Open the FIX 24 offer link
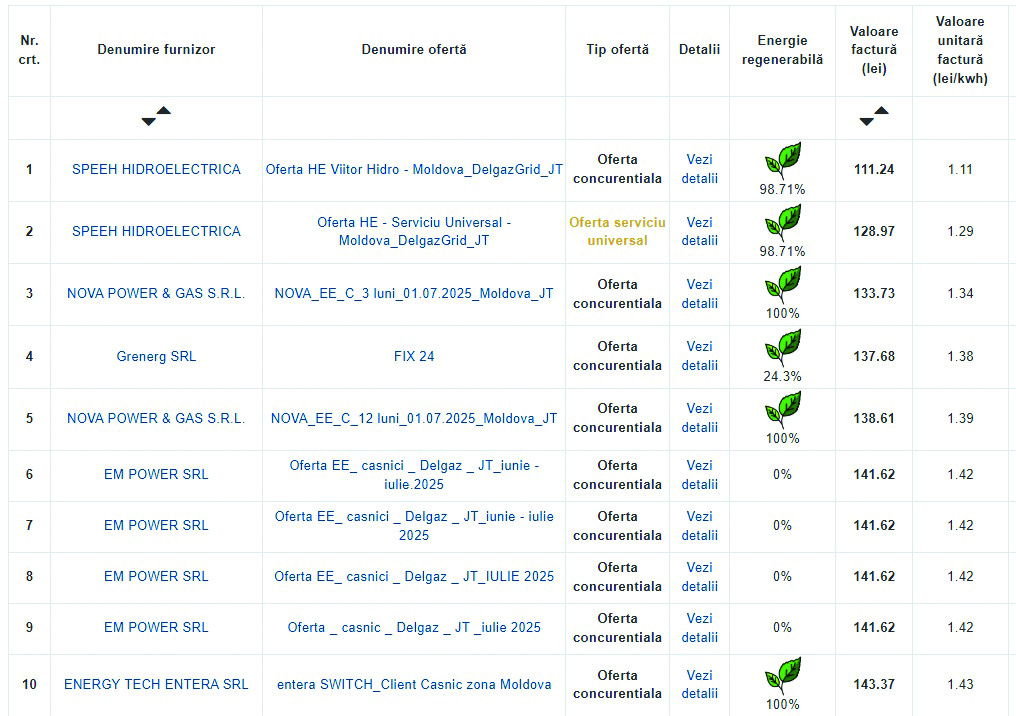Image resolution: width=1016 pixels, height=716 pixels. (414, 356)
